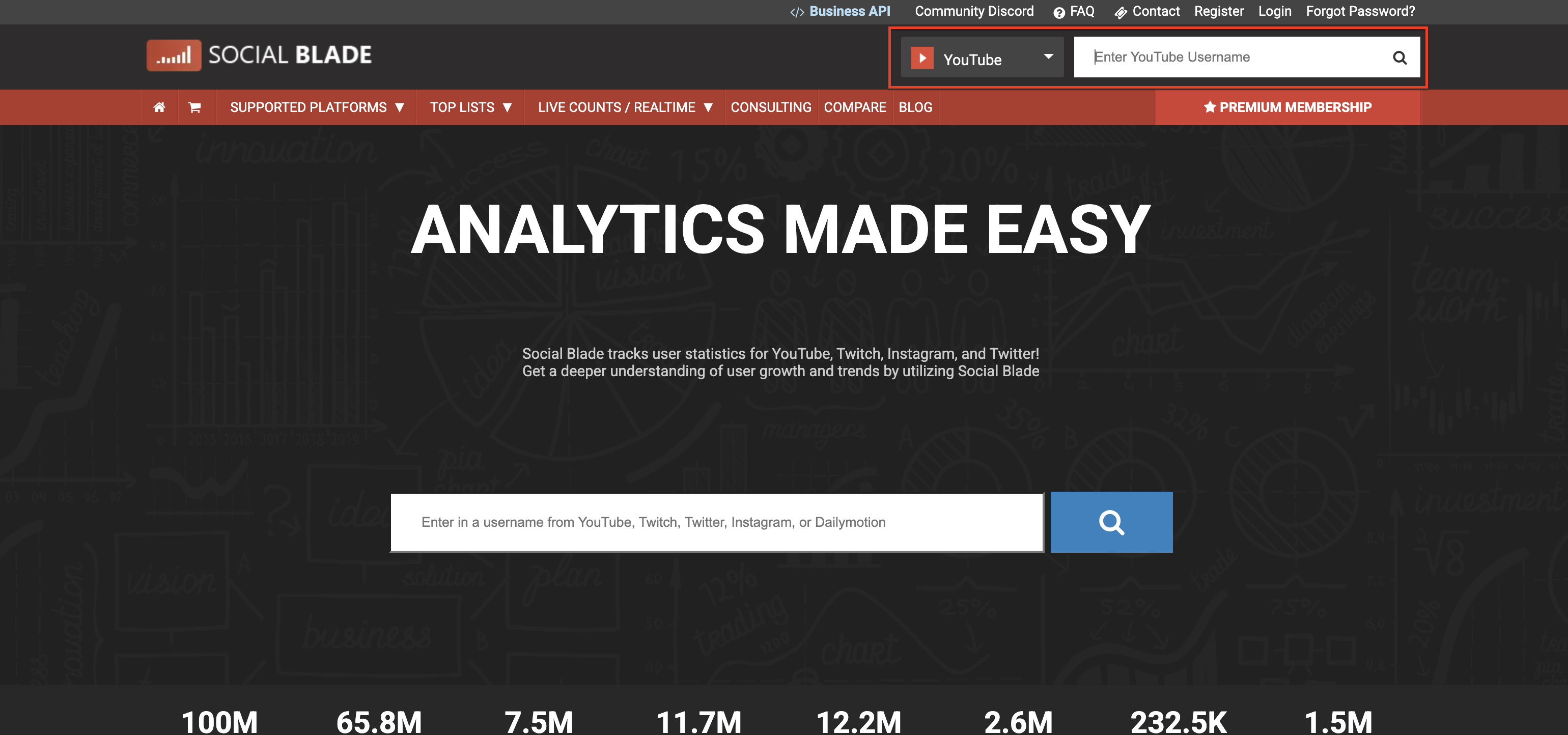Viewport: 1568px width, 735px height.
Task: Go to the Consulting page
Action: point(771,107)
